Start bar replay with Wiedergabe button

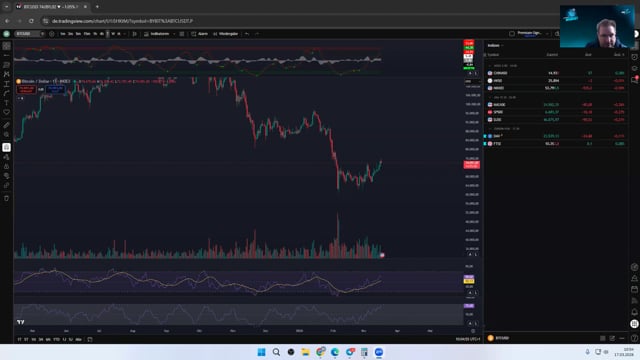[x=225, y=34]
